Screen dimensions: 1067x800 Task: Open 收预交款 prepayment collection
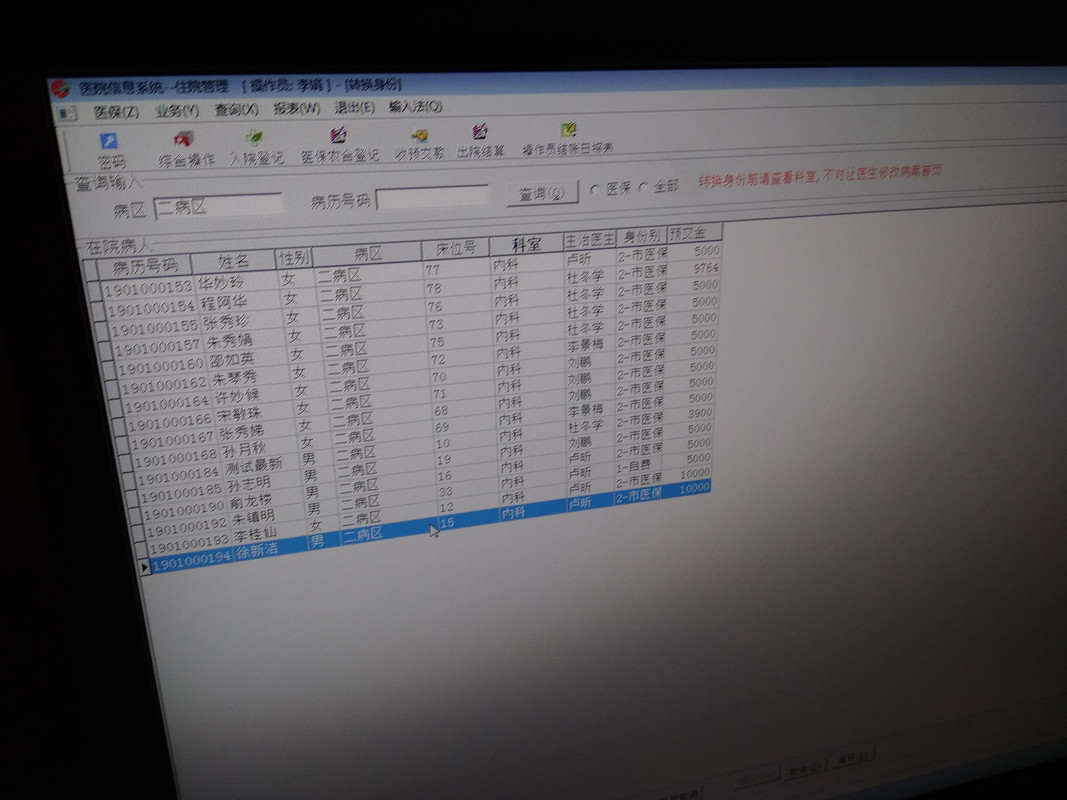(x=419, y=144)
